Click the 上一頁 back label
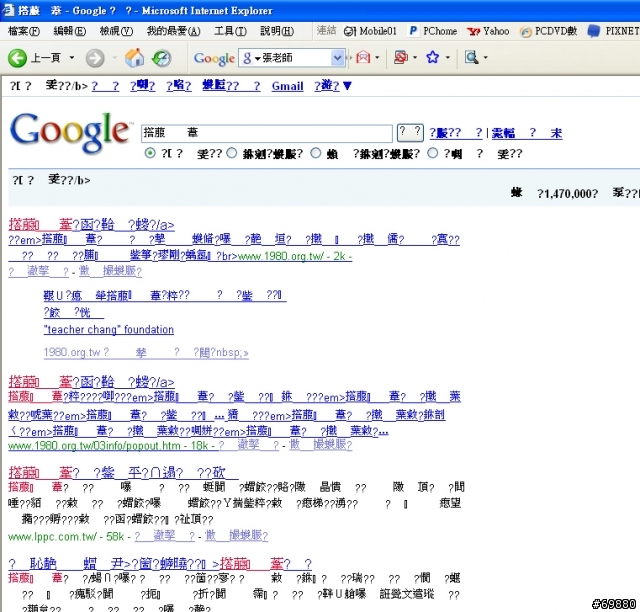Image resolution: width=640 pixels, height=612 pixels. click(x=46, y=58)
